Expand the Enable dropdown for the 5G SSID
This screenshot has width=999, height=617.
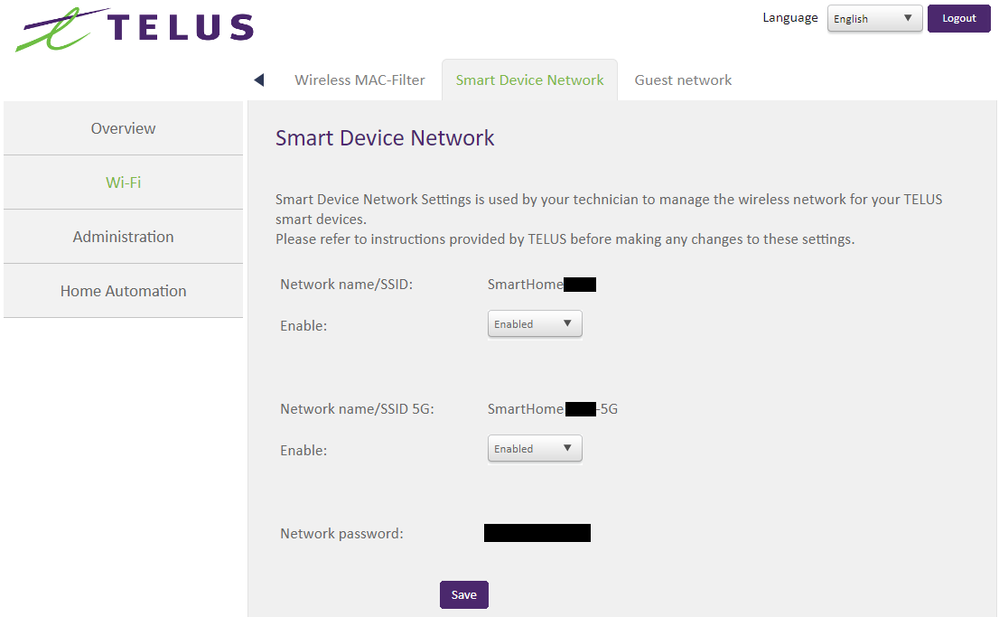pos(534,449)
